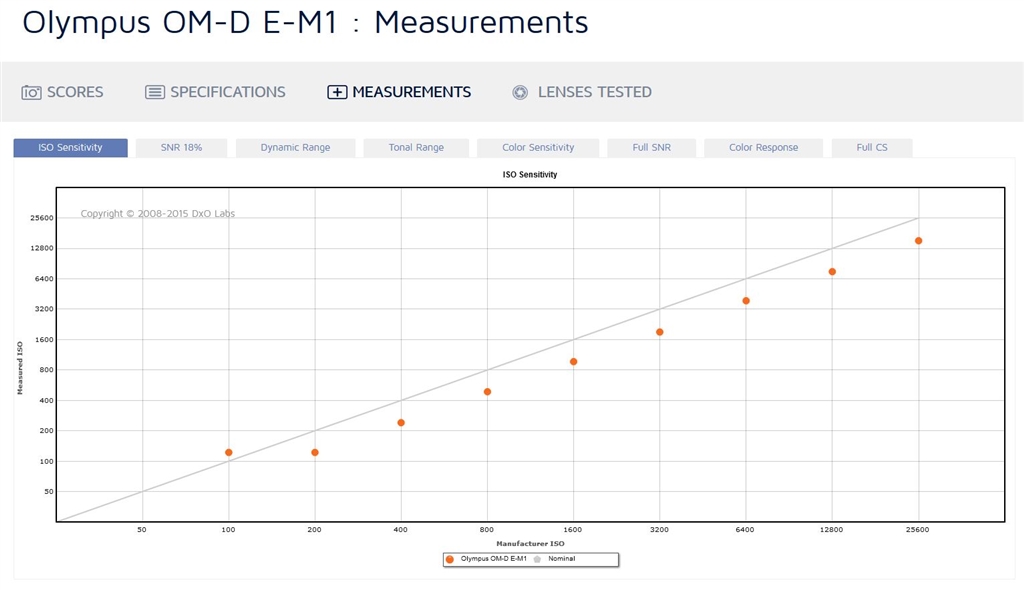Click the data point at manufacturer ISO 12800
The image size is (1024, 590).
tap(832, 272)
